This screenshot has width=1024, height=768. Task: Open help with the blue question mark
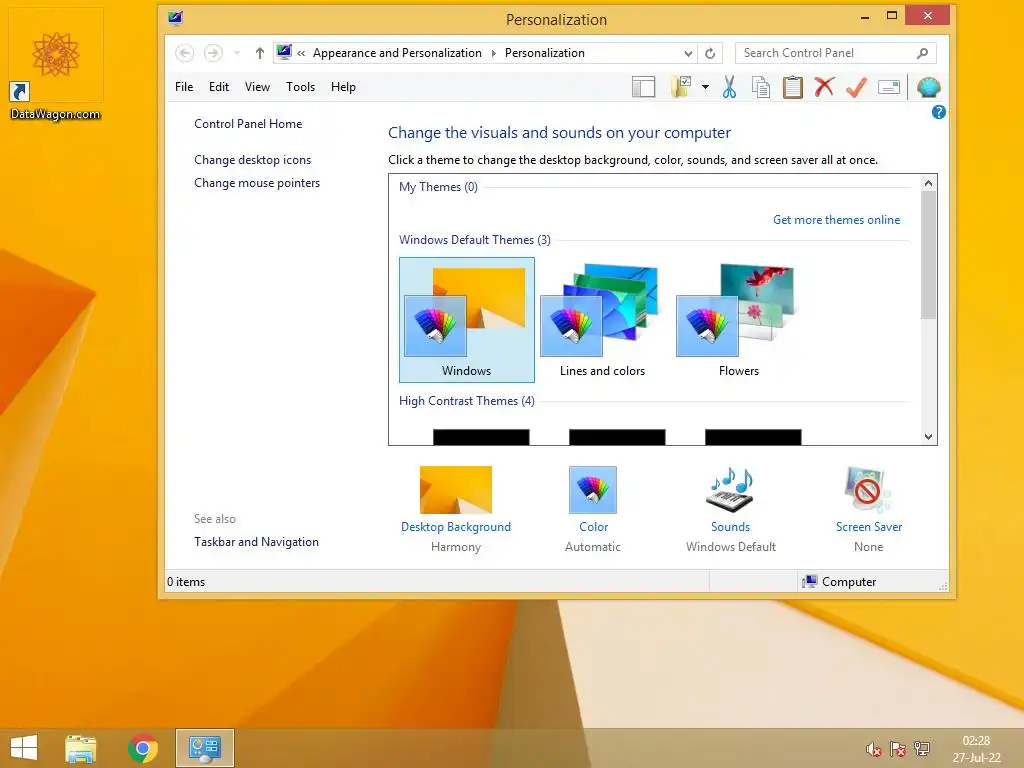coord(938,112)
